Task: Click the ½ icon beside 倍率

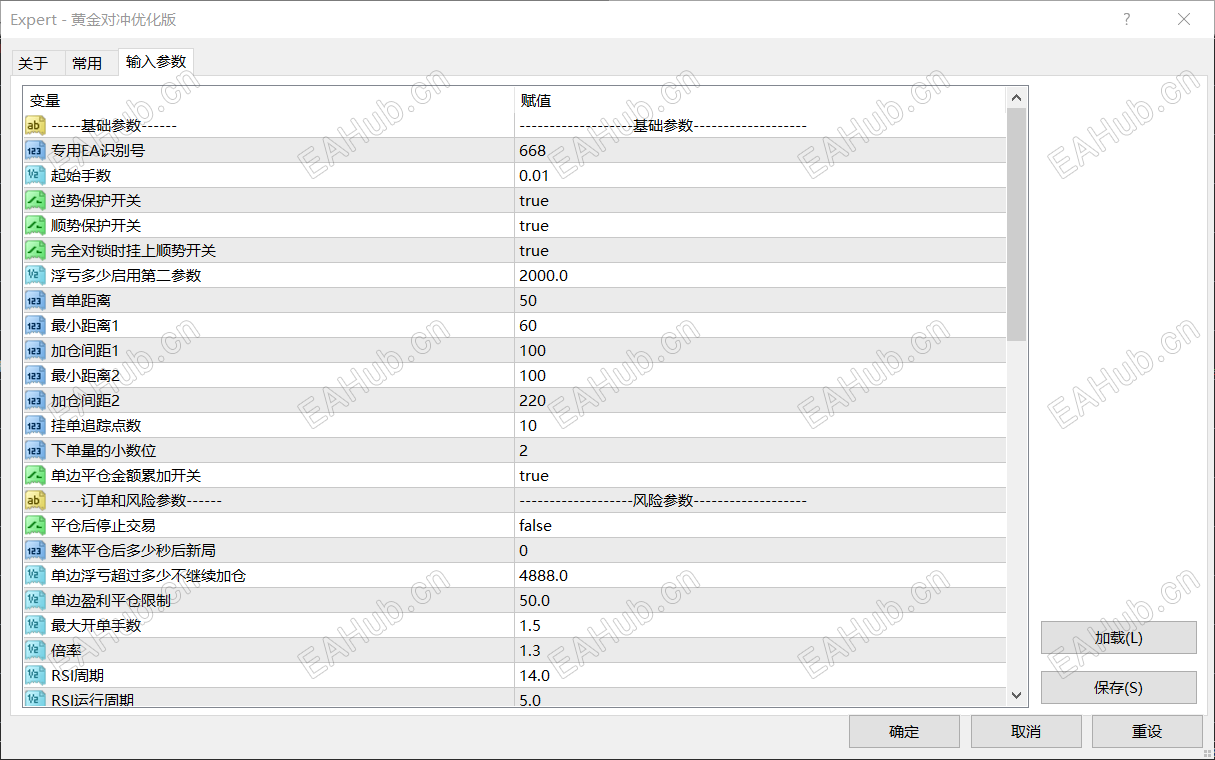Action: pyautogui.click(x=35, y=650)
